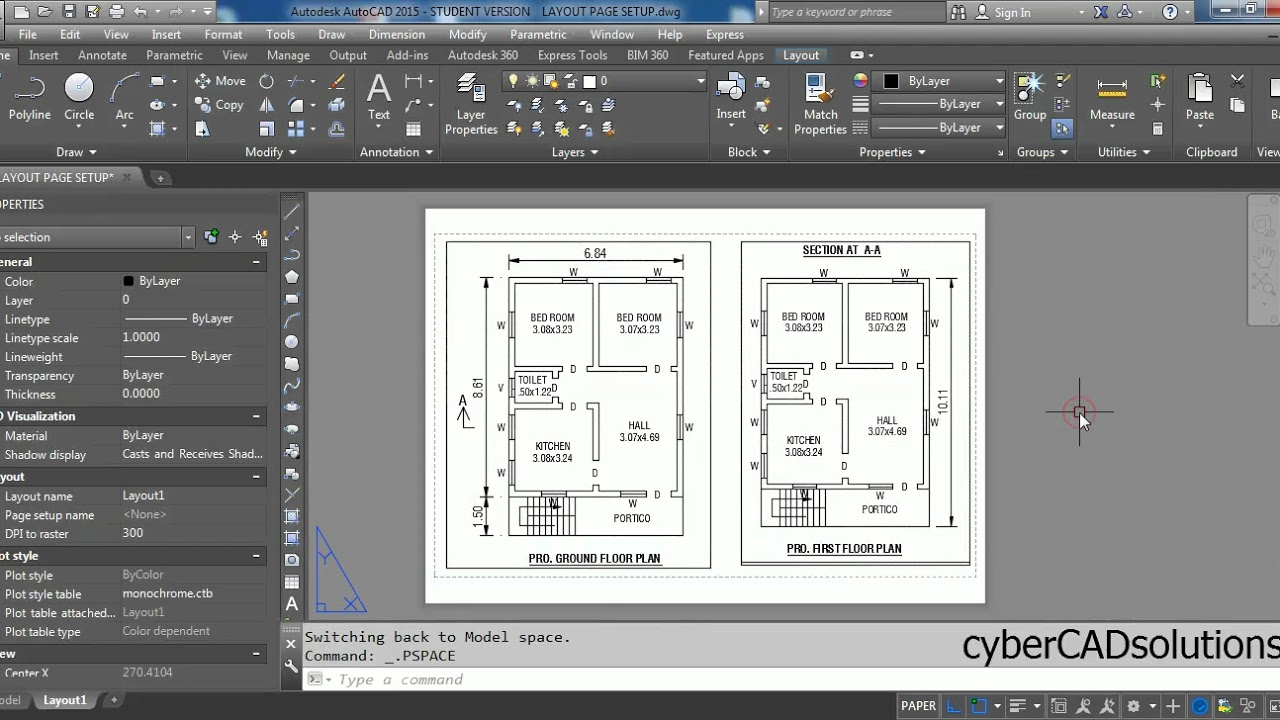Viewport: 1280px width, 720px height.
Task: Activate the Copy tool in Modify
Action: (x=220, y=105)
